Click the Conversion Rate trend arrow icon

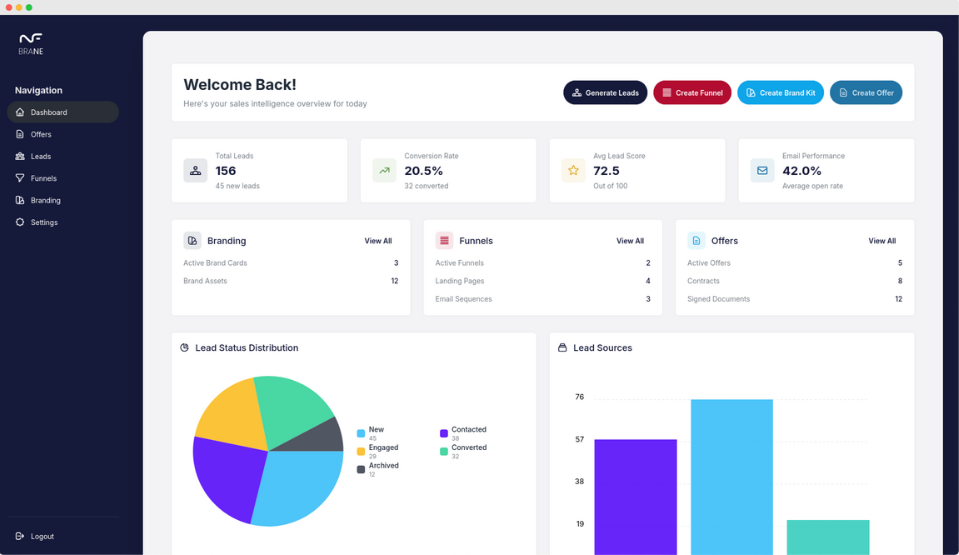[x=384, y=171]
